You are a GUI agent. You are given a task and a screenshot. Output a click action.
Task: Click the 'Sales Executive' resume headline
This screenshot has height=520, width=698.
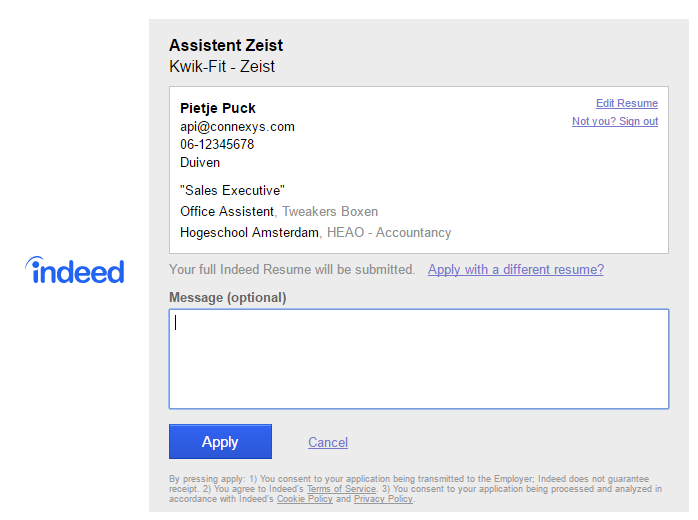click(x=232, y=191)
